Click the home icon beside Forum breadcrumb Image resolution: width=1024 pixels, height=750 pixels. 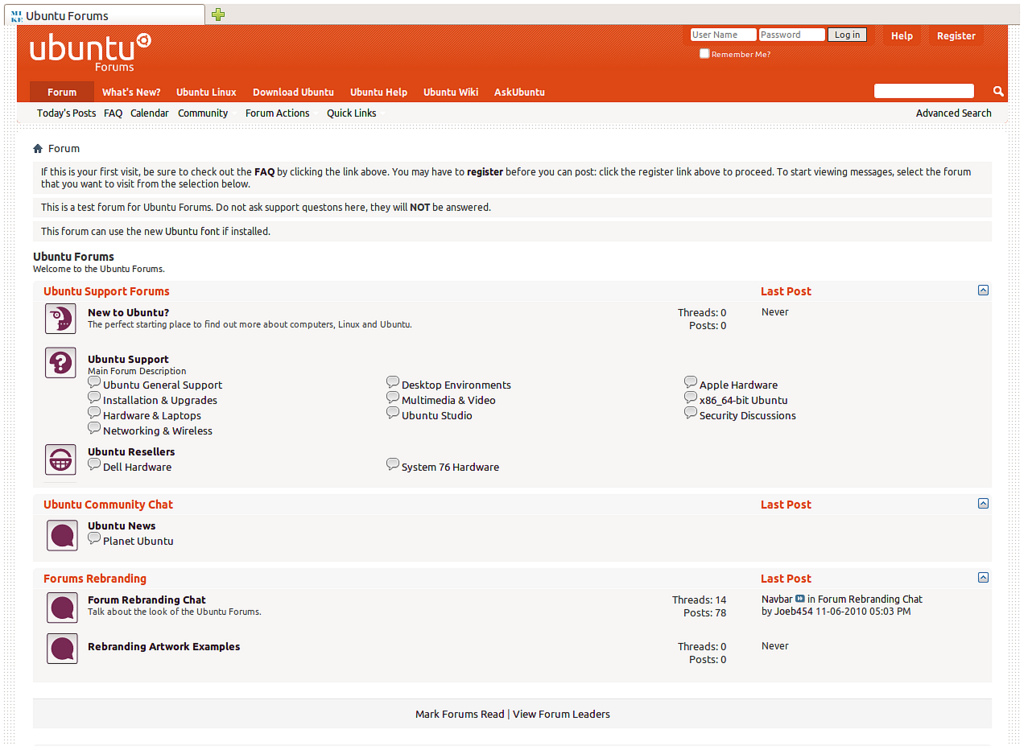click(x=38, y=148)
